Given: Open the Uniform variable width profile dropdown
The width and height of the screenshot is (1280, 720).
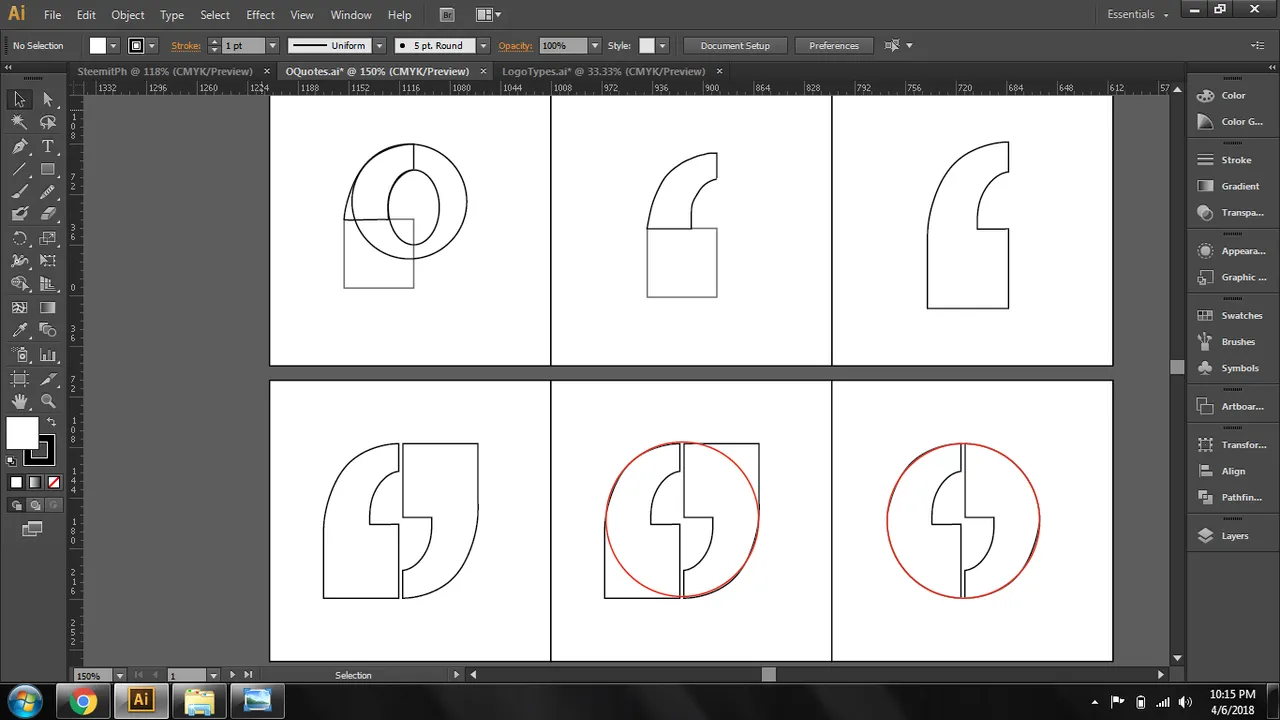Looking at the screenshot, I should (379, 46).
